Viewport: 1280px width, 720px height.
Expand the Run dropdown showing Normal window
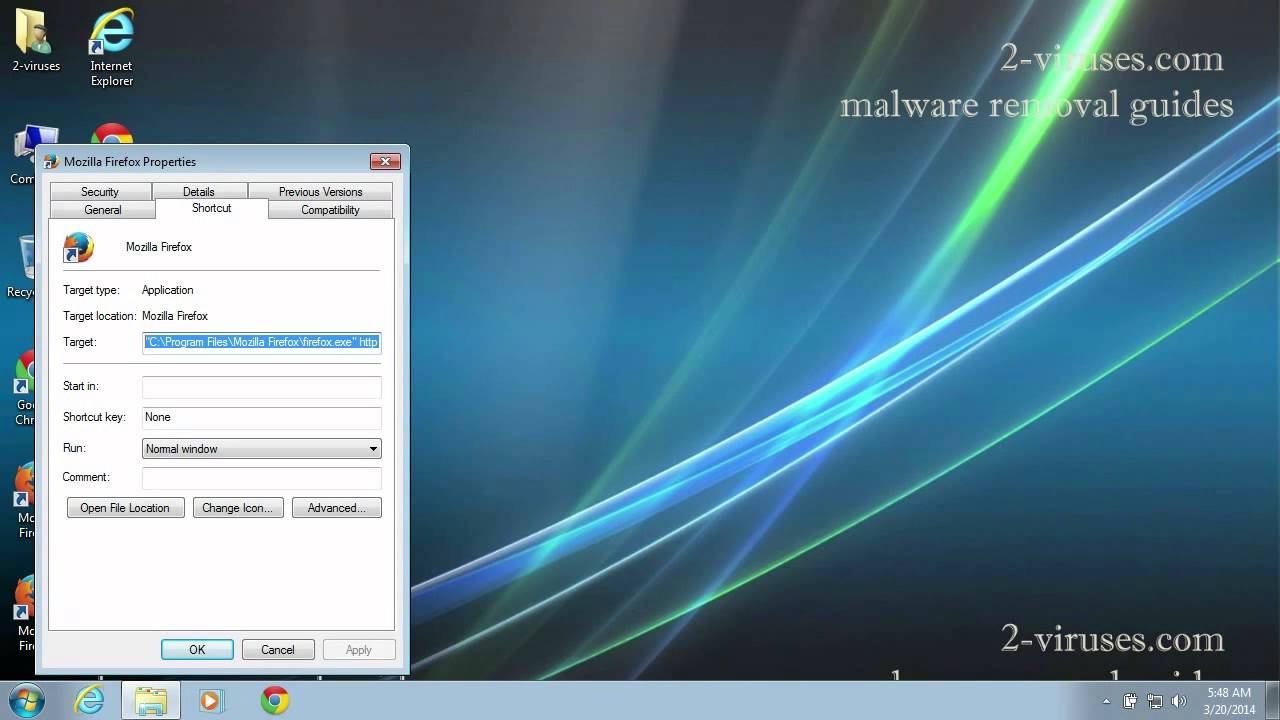point(261,449)
